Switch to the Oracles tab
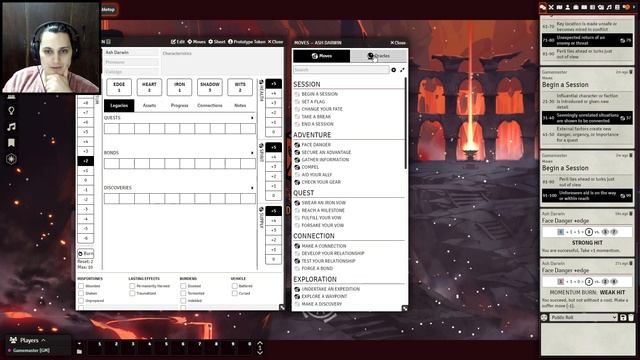The height and width of the screenshot is (360, 640). [x=378, y=56]
